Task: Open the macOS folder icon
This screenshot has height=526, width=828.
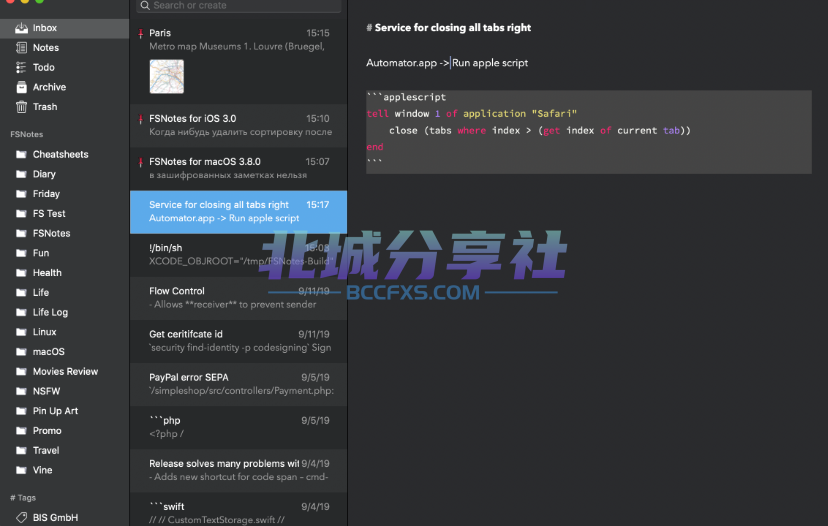Action: point(21,352)
